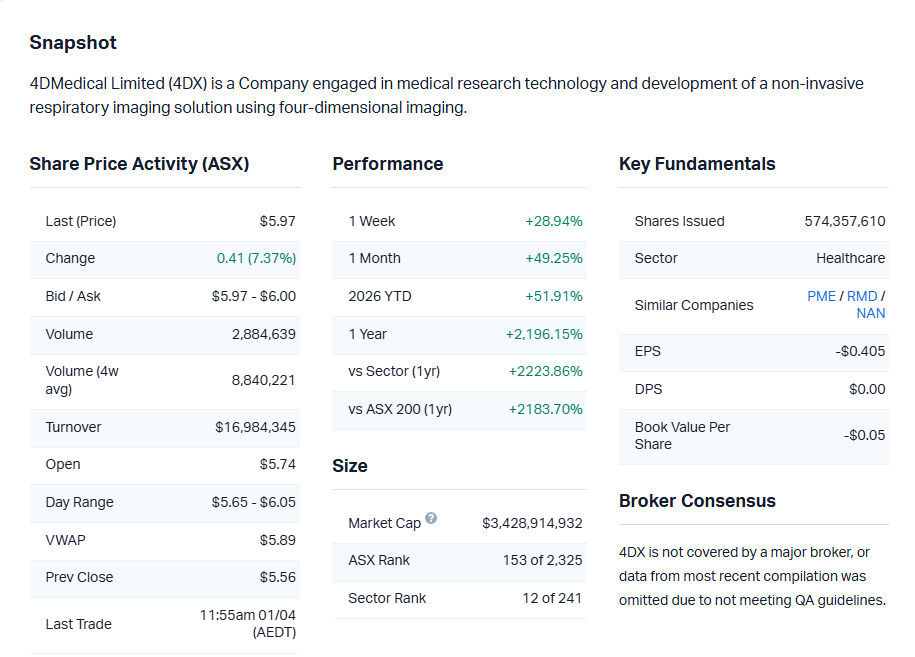The height and width of the screenshot is (657, 915).
Task: Select Book Value Per Share -$0.05
Action: [x=864, y=435]
